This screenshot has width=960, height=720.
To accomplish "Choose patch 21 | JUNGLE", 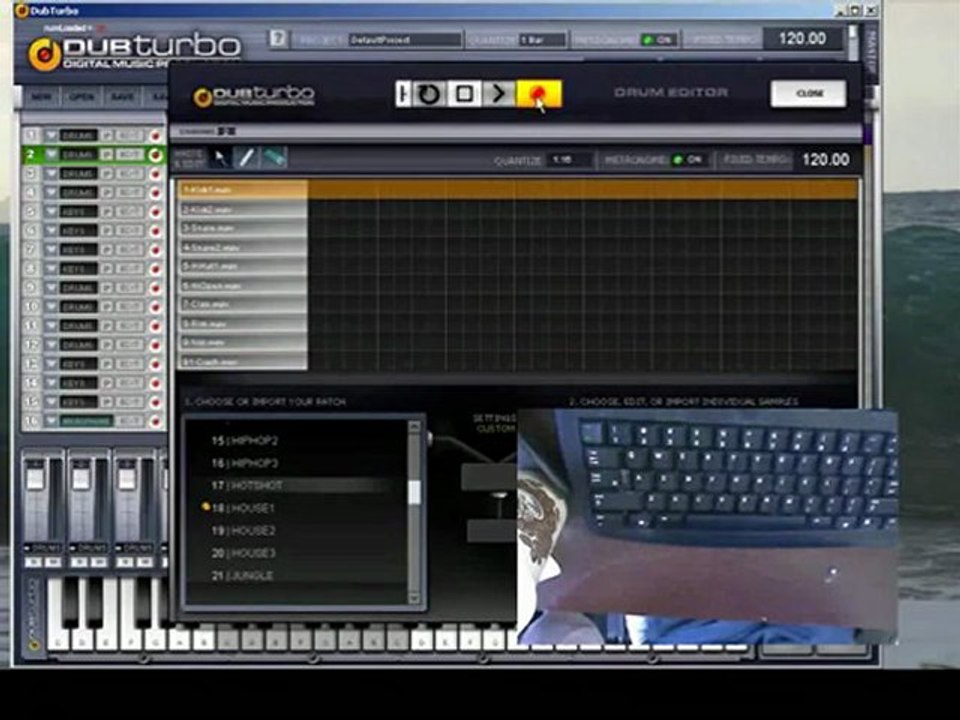I will tap(242, 576).
